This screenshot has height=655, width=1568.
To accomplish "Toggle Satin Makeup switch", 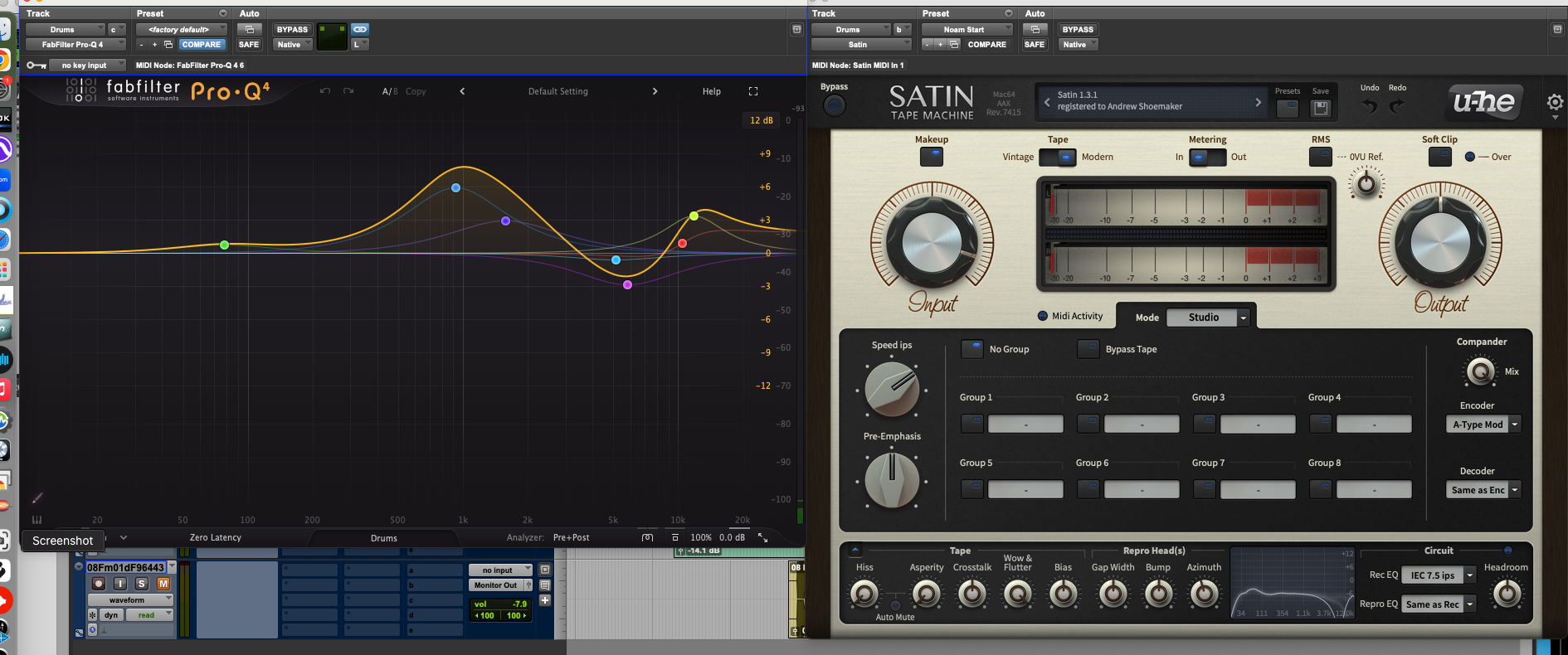I will click(x=932, y=157).
